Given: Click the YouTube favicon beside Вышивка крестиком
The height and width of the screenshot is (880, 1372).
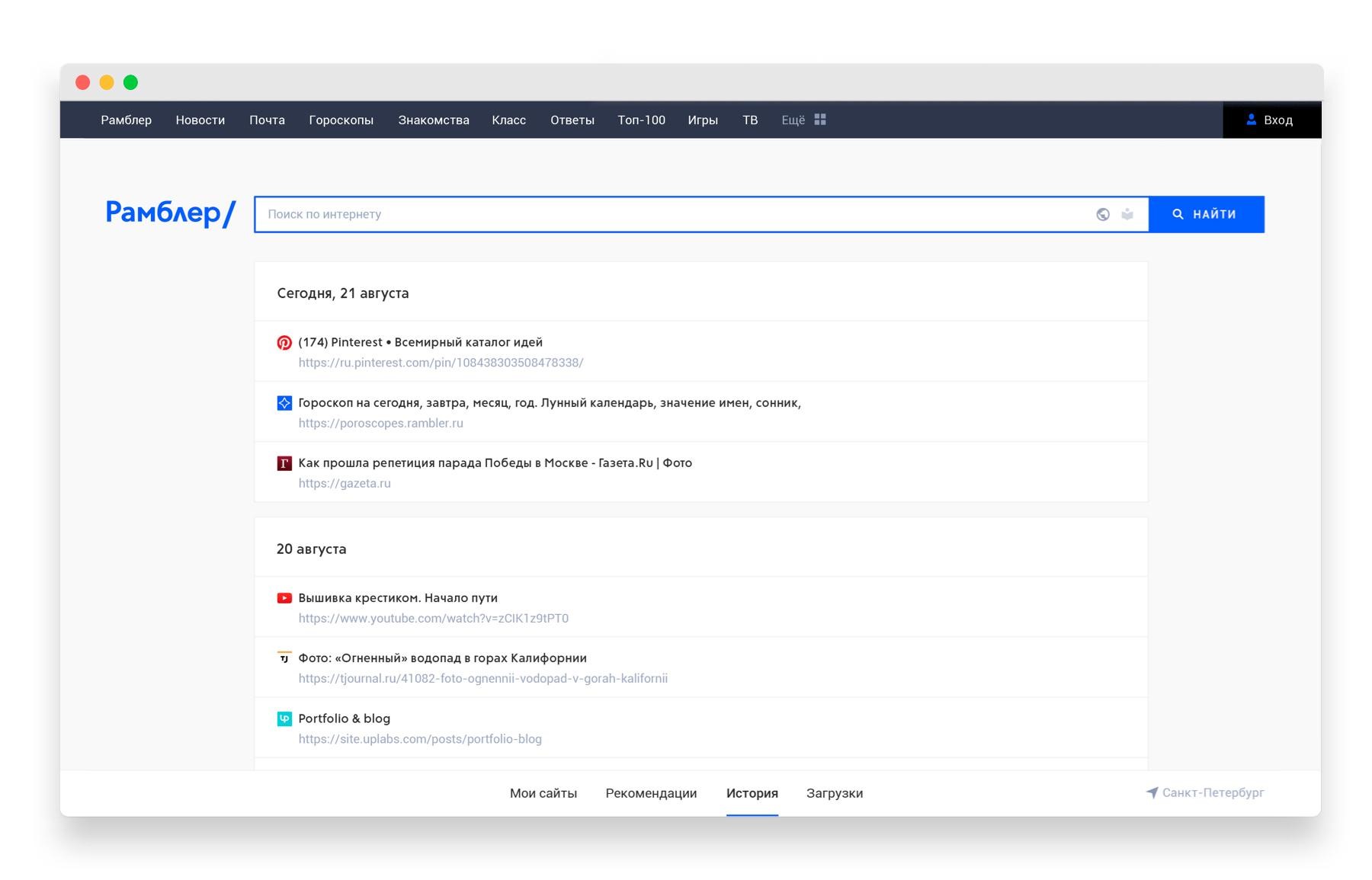Looking at the screenshot, I should click(x=284, y=598).
